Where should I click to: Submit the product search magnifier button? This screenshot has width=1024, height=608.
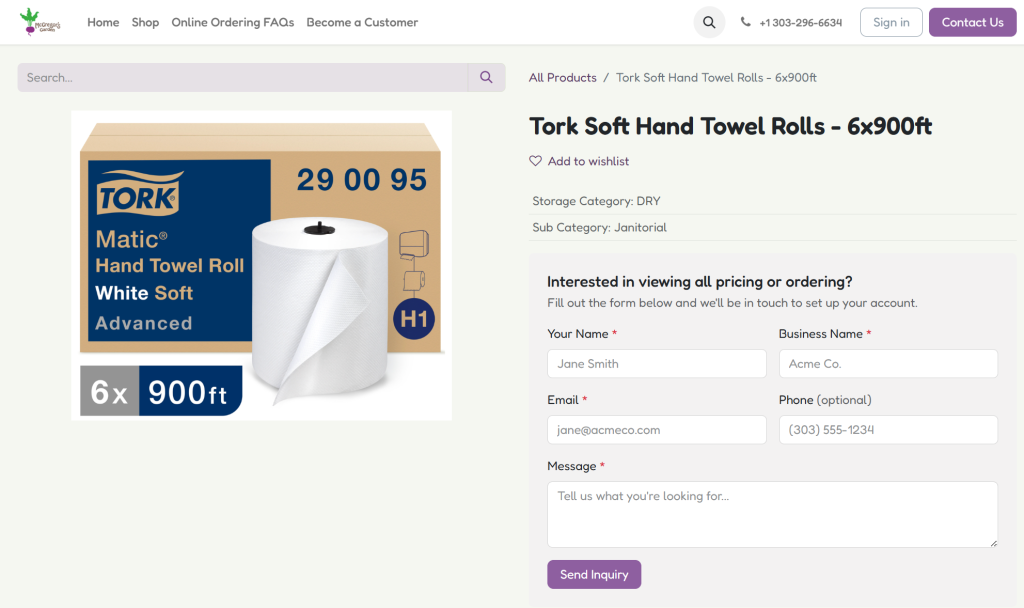[487, 77]
